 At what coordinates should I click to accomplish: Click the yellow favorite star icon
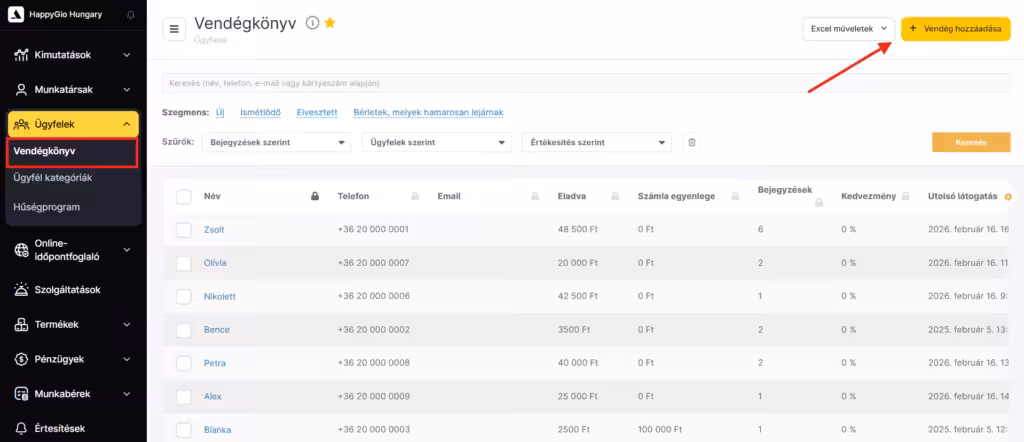click(330, 23)
